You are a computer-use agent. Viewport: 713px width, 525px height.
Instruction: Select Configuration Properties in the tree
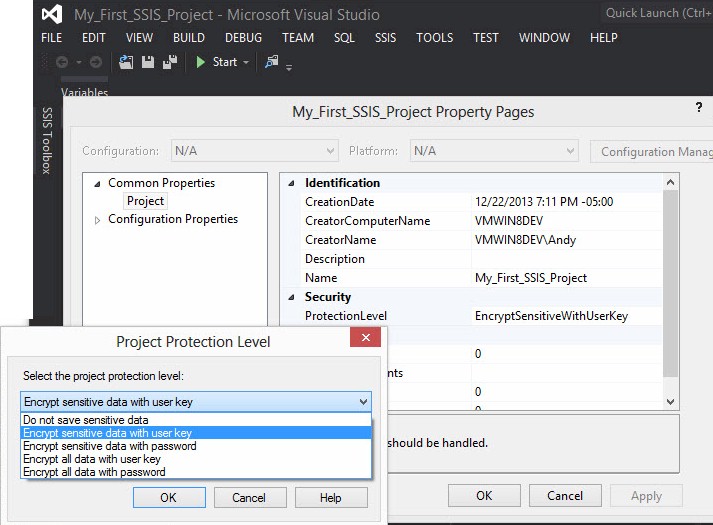click(x=173, y=219)
